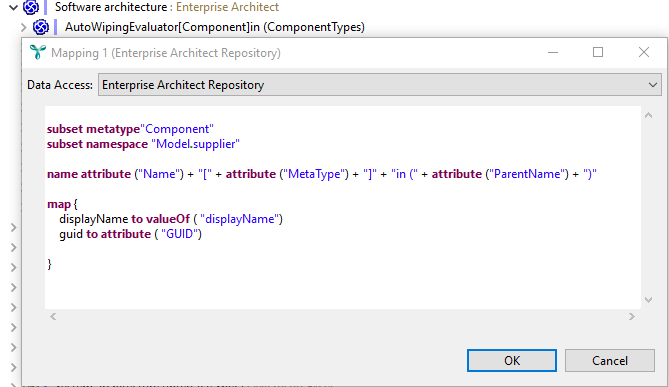Maximize the Mapping 1 dialog
This screenshot has height=387, width=669.
(598, 52)
